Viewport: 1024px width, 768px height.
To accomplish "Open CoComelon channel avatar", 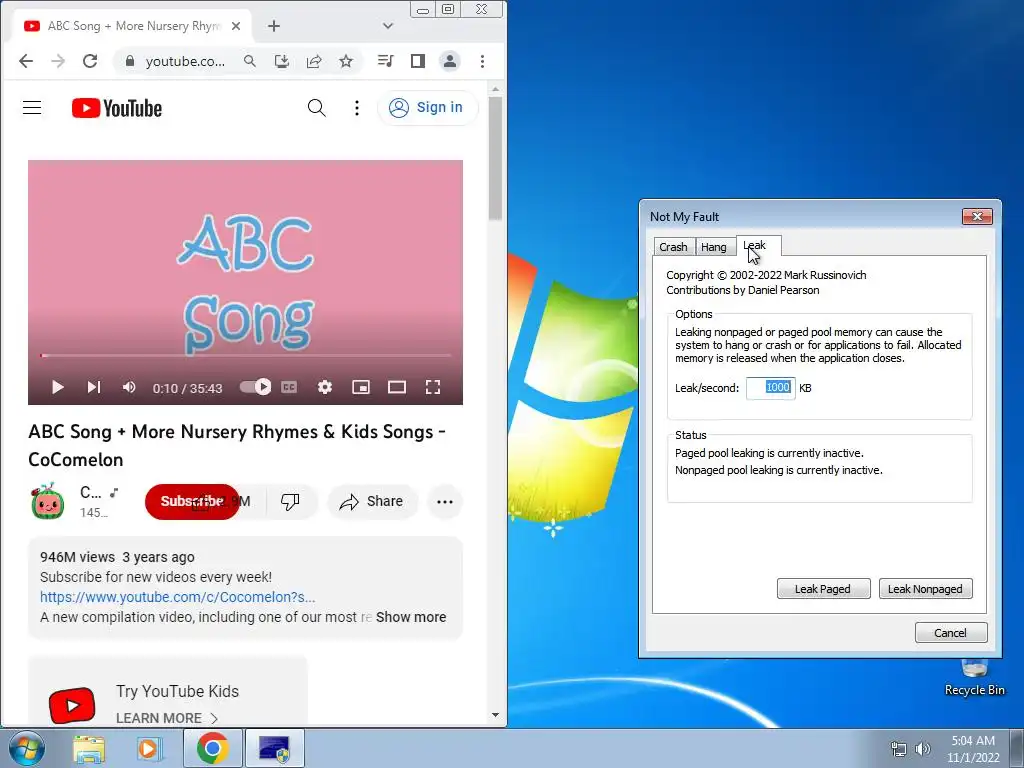I will [x=48, y=502].
